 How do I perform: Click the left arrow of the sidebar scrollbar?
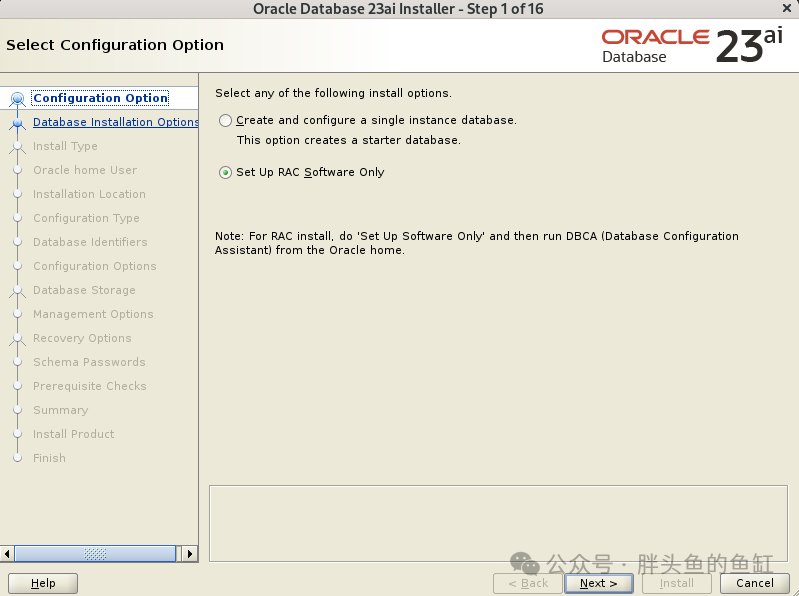pos(7,554)
